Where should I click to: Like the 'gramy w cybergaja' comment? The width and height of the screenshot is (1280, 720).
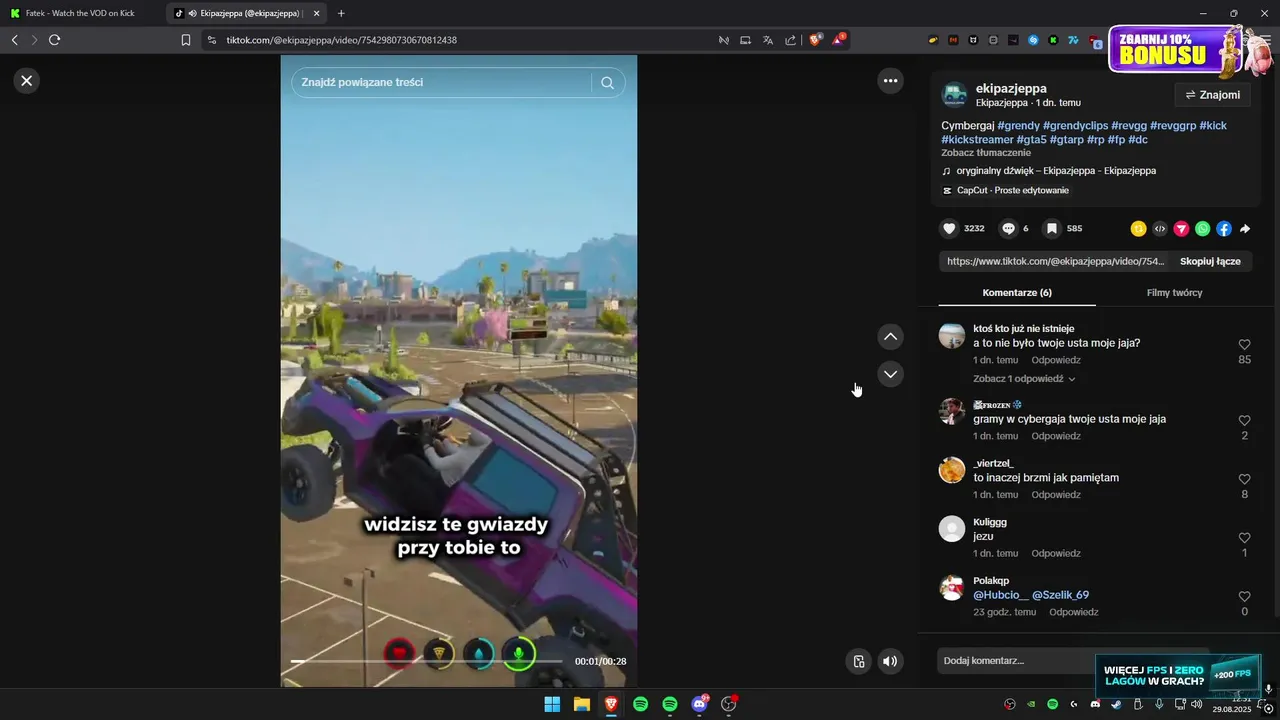(1244, 420)
